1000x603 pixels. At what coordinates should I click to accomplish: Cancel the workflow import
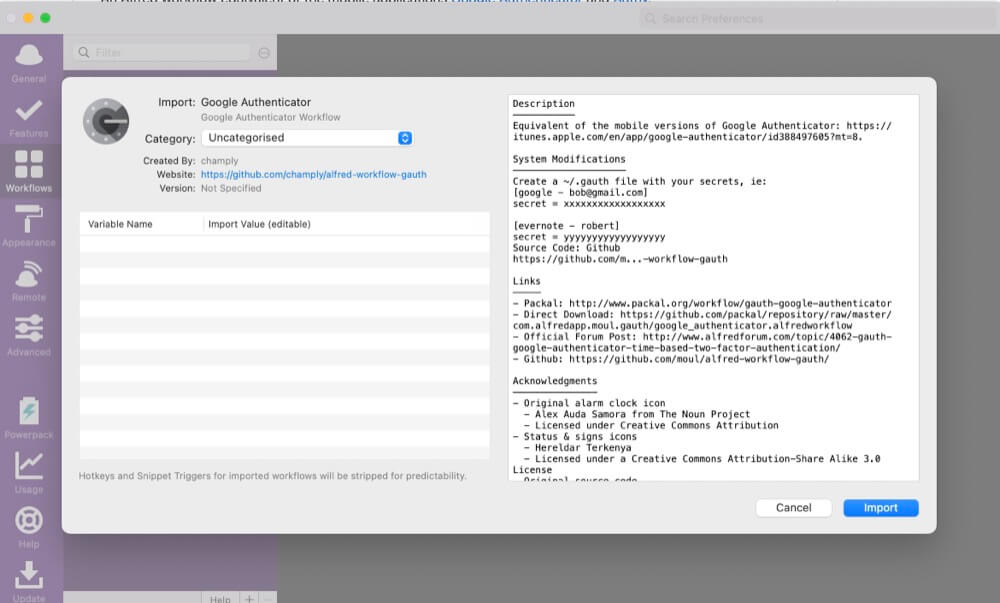point(793,507)
